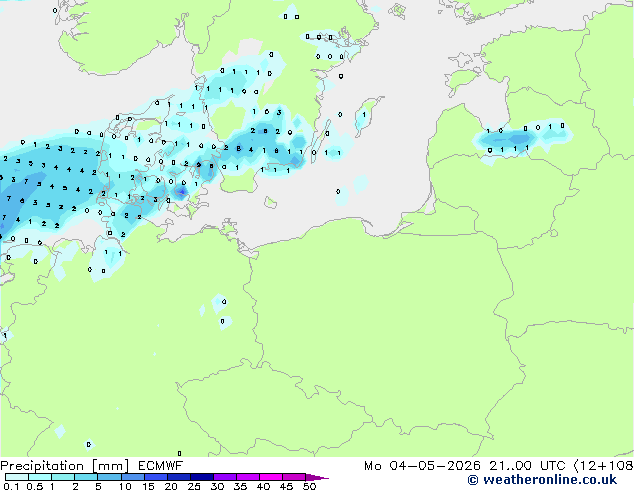634x490 pixels.
Task: Click the '(12+108' forecast offset text
Action: coord(603,466)
